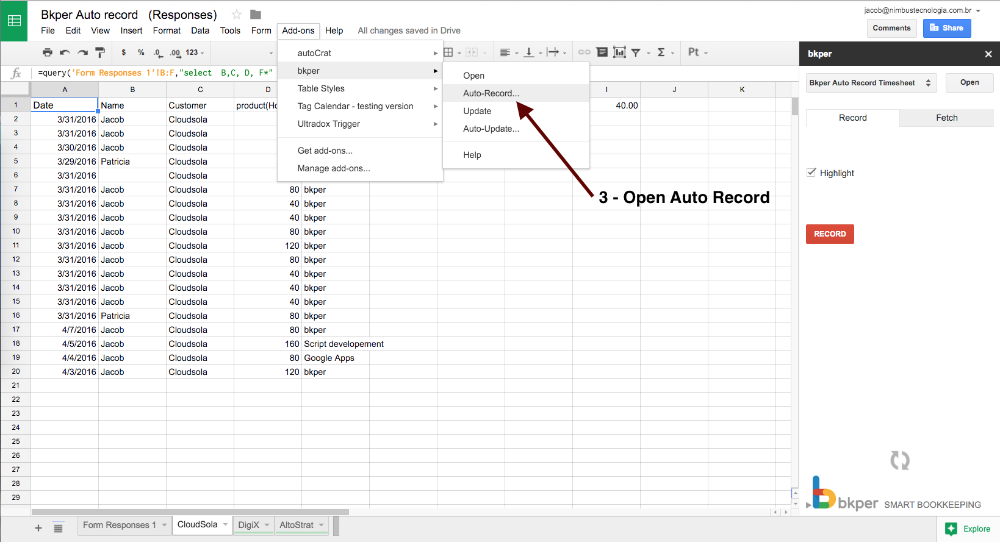Open AltoStrat tab dropdown arrow
This screenshot has width=1000, height=542.
point(321,525)
